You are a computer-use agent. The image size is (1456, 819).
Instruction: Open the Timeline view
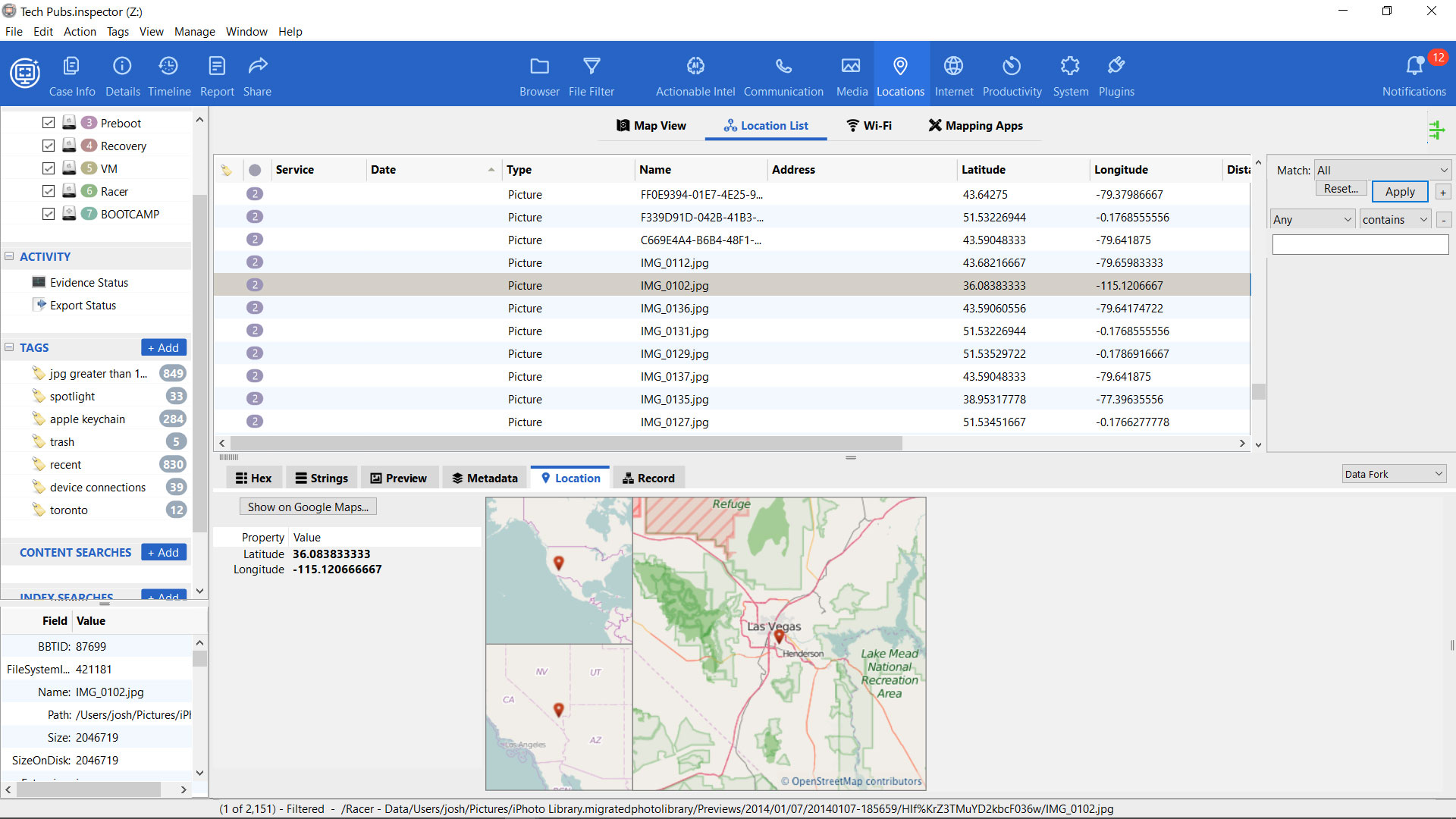(168, 74)
